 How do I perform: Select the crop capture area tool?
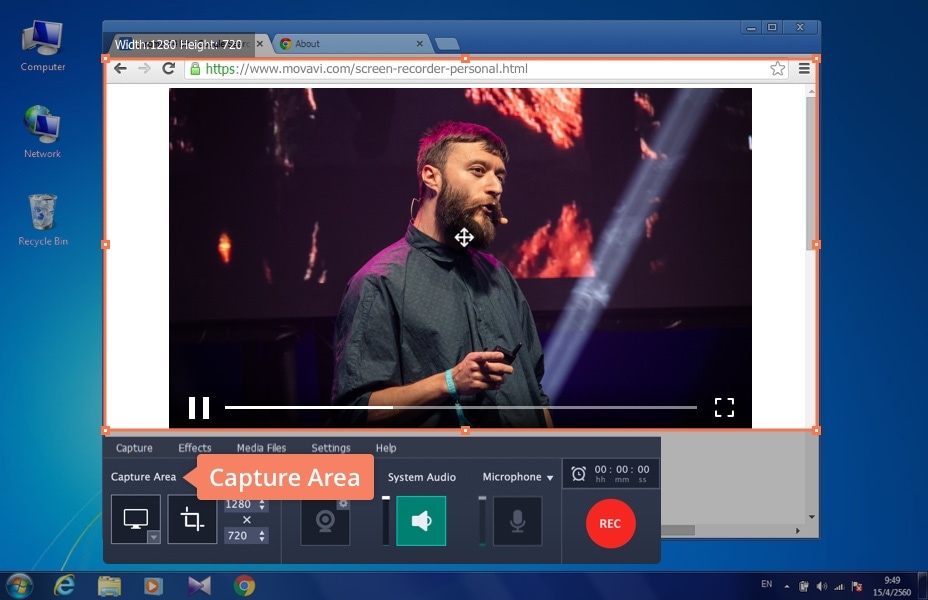click(192, 519)
